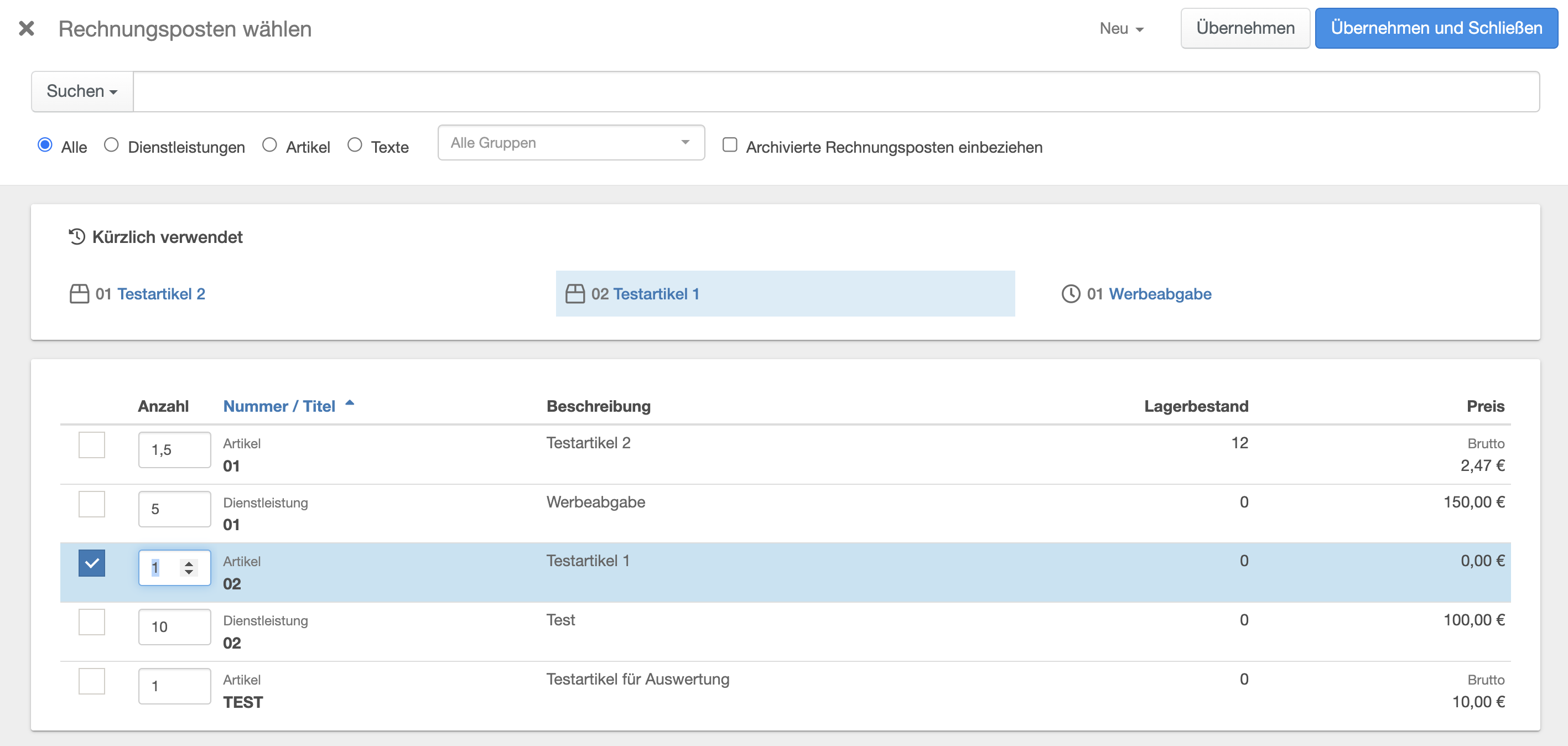Click the sort arrow next to Nummer / Titel
The width and height of the screenshot is (1568, 746).
pyautogui.click(x=350, y=402)
